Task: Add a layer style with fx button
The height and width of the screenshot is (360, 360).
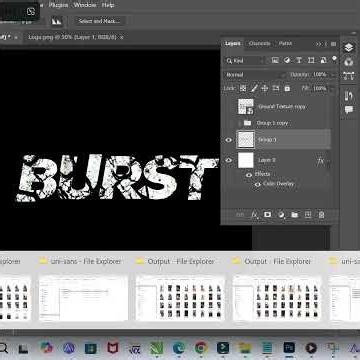Action: [254, 215]
